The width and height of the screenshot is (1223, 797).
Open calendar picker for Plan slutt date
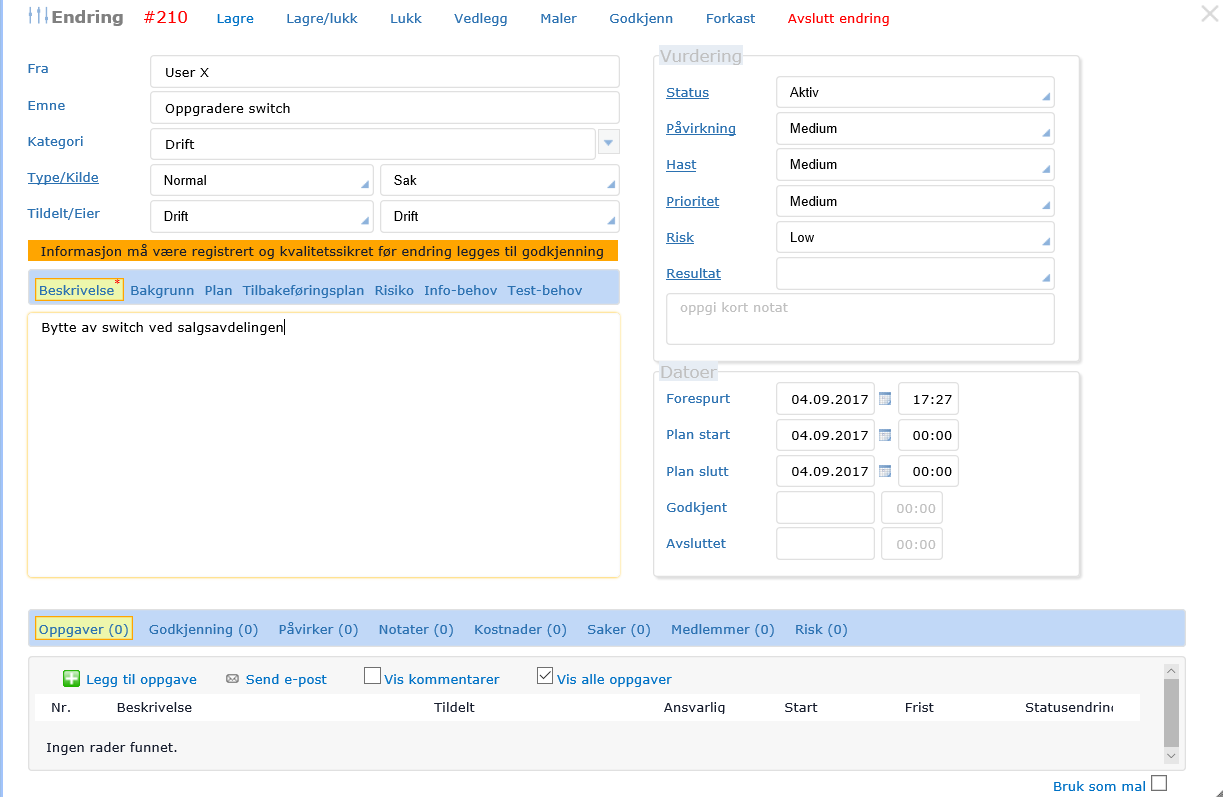pos(885,471)
